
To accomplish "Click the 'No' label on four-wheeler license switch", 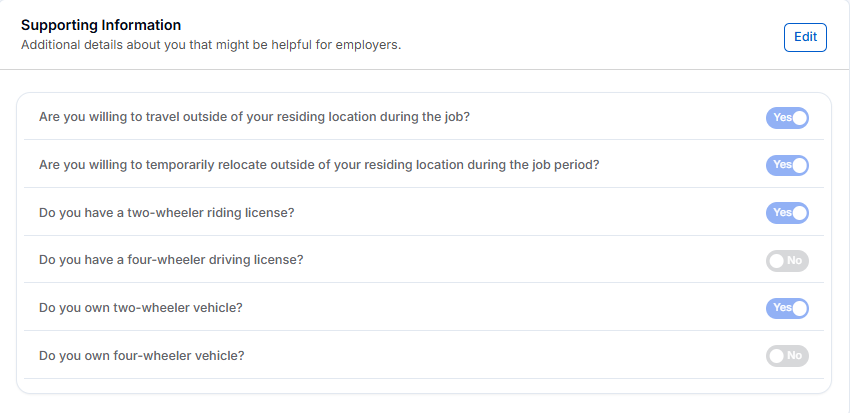I will [795, 261].
